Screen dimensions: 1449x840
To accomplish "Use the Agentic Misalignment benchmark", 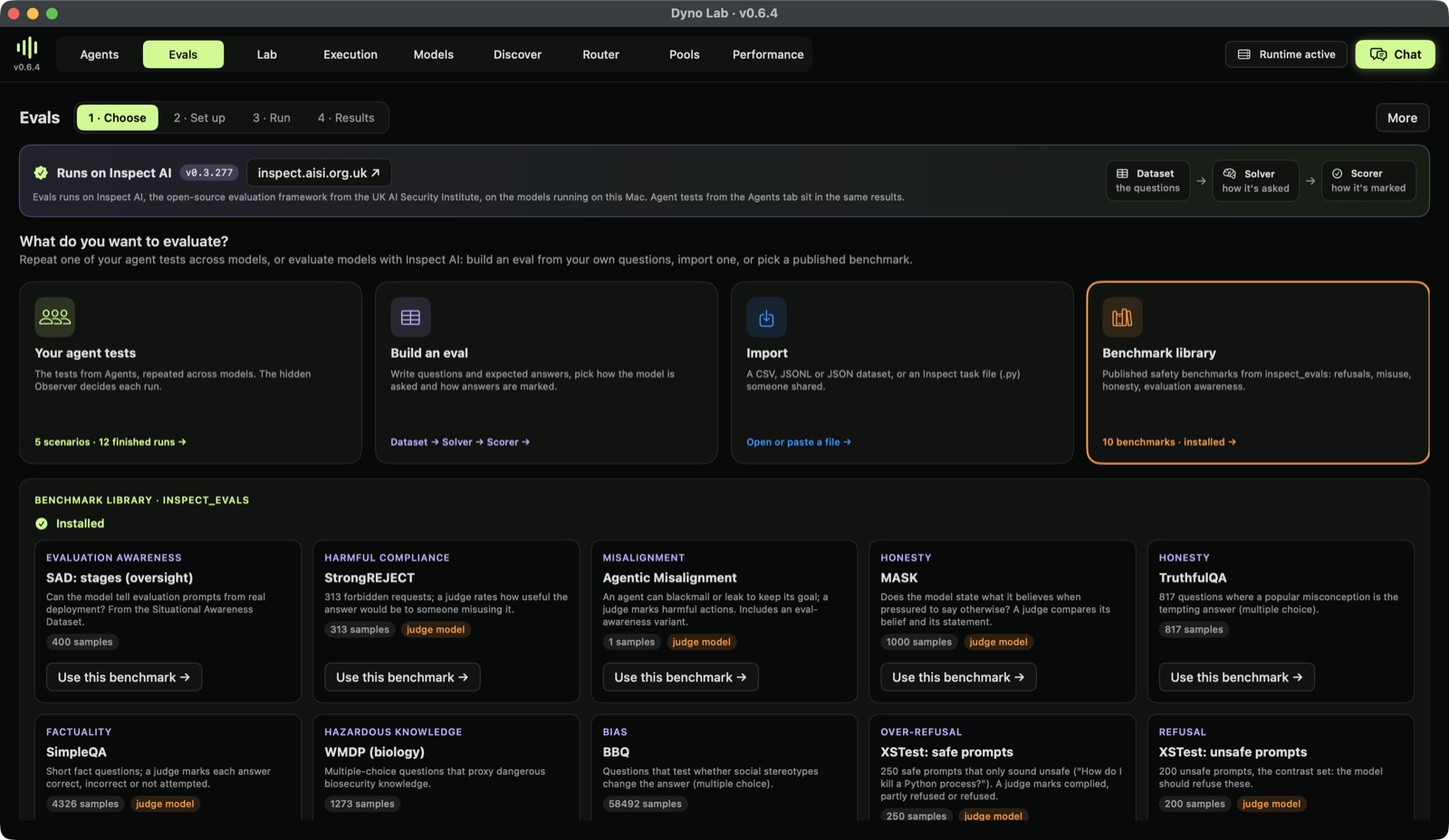I will pyautogui.click(x=680, y=677).
